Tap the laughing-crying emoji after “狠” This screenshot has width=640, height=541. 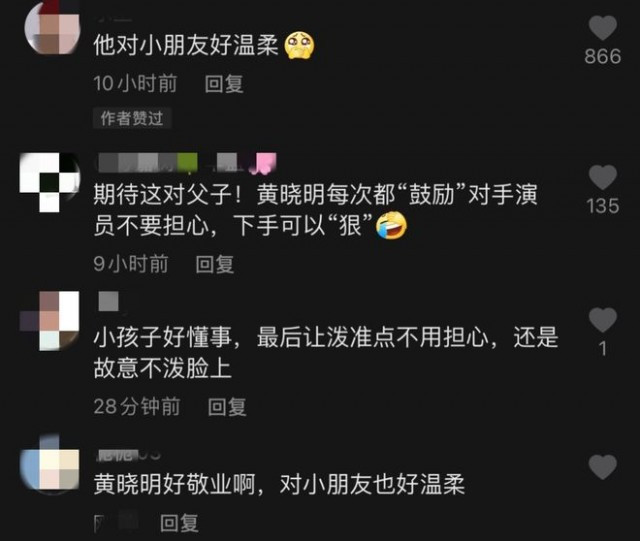[x=391, y=225]
